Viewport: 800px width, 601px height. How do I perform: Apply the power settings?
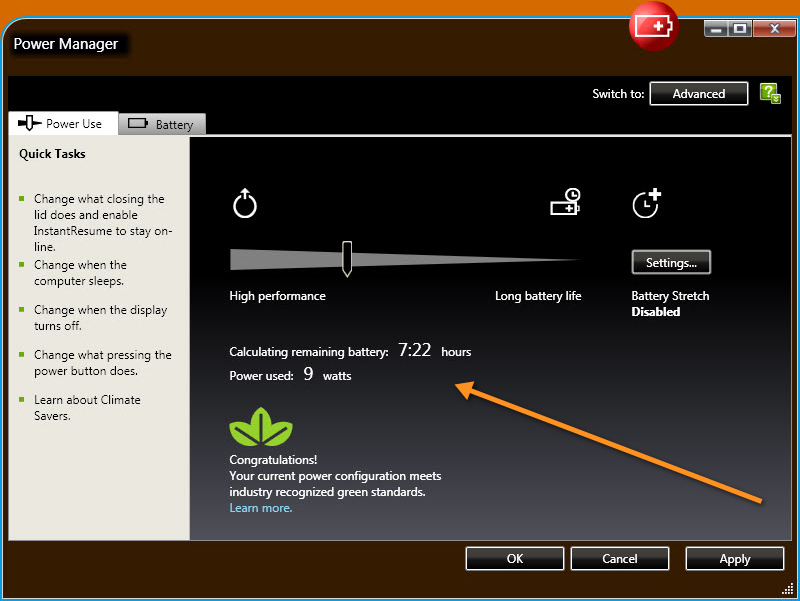pyautogui.click(x=735, y=559)
